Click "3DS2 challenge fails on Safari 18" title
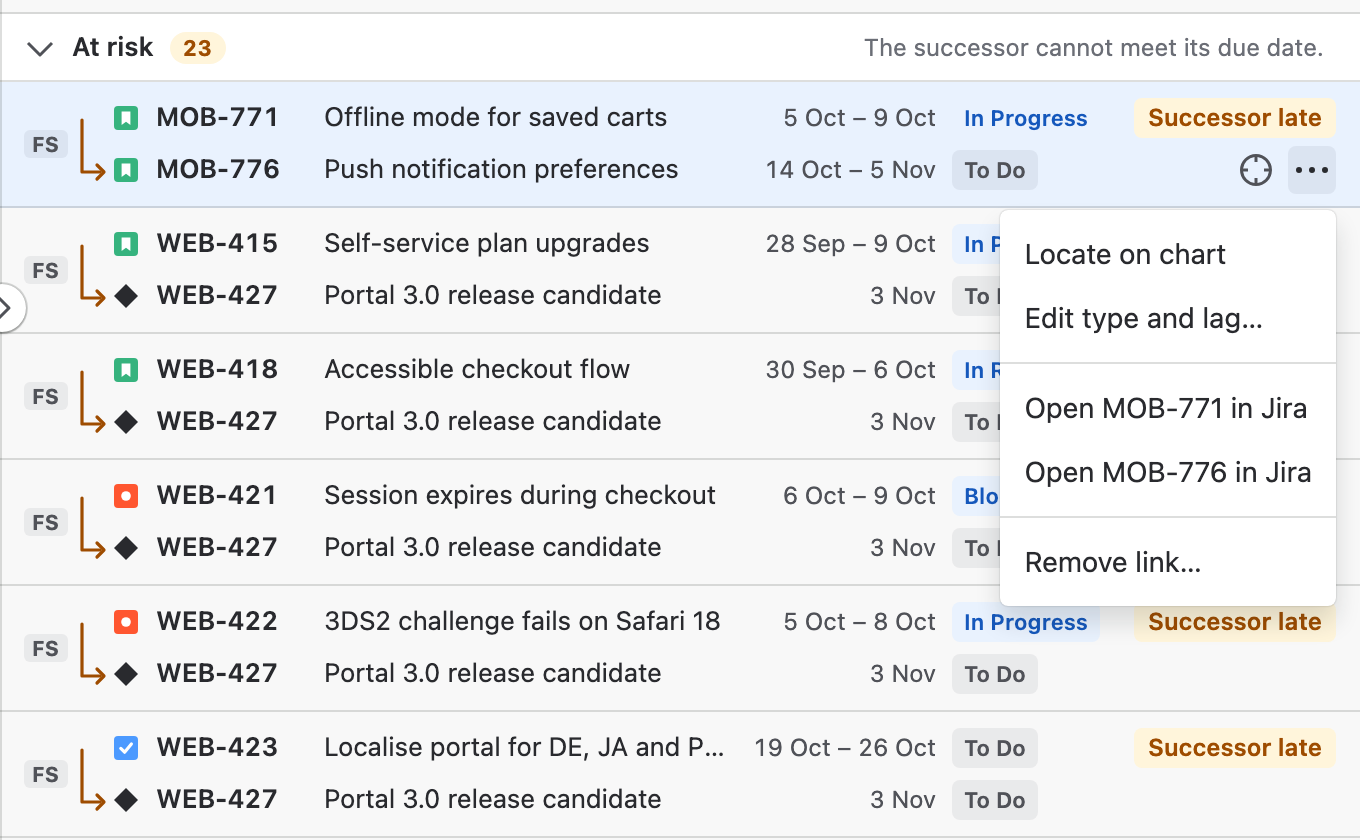The image size is (1360, 840). [522, 622]
